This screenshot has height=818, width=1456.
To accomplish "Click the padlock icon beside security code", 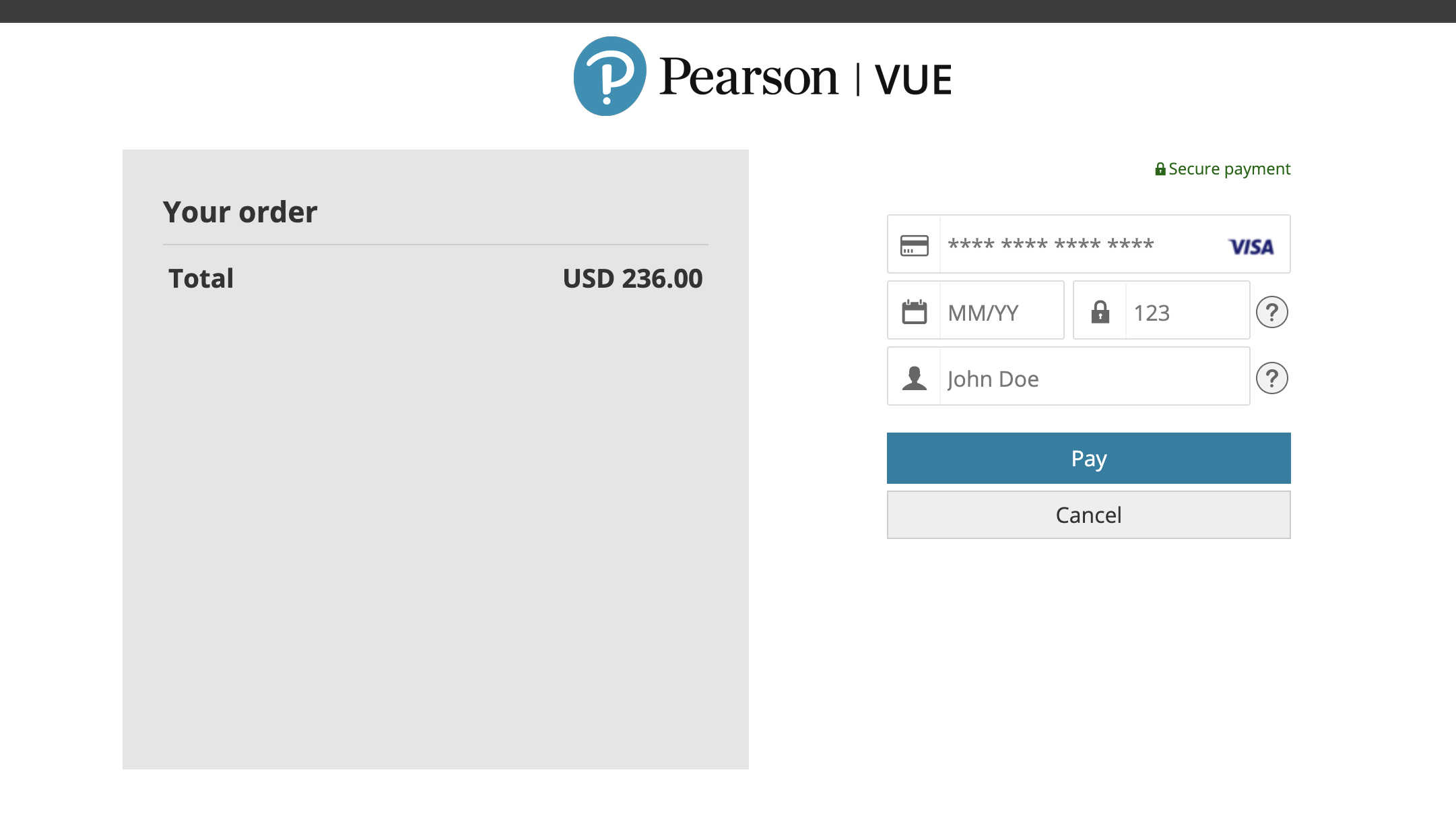I will click(1100, 311).
